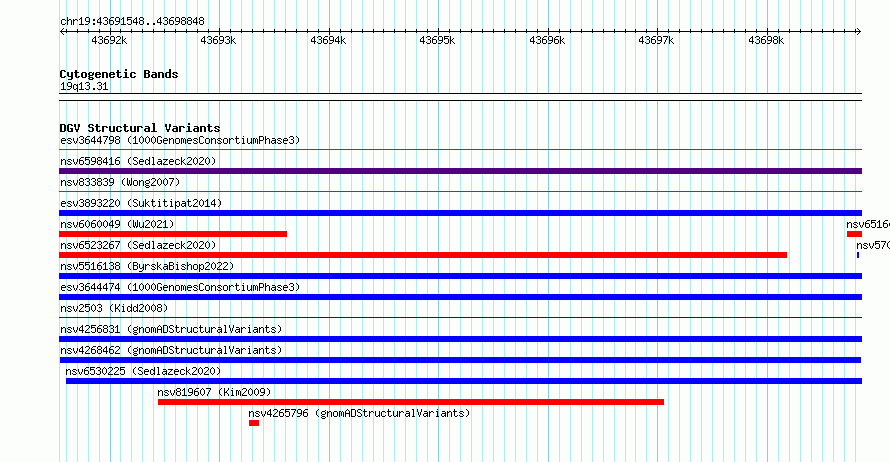This screenshot has height=462, width=890.
Task: Click the 43695k ruler tick label
Action: tap(437, 41)
